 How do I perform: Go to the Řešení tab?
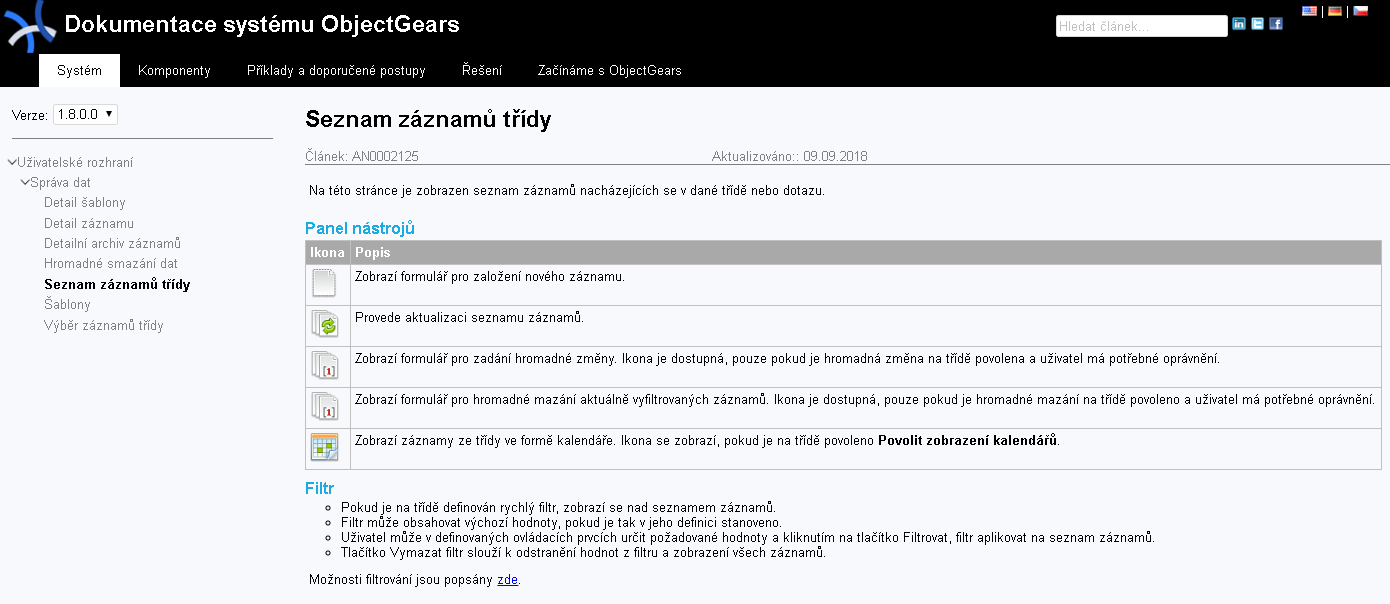click(x=482, y=71)
